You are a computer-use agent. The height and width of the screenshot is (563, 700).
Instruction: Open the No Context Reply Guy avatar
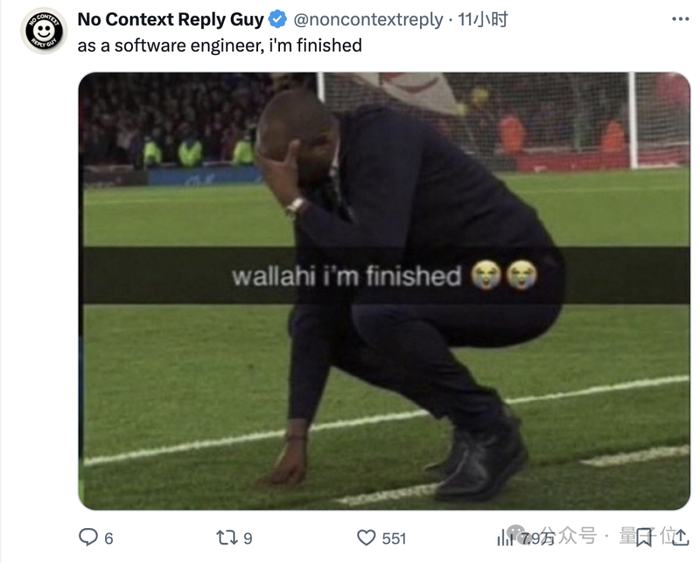click(44, 31)
